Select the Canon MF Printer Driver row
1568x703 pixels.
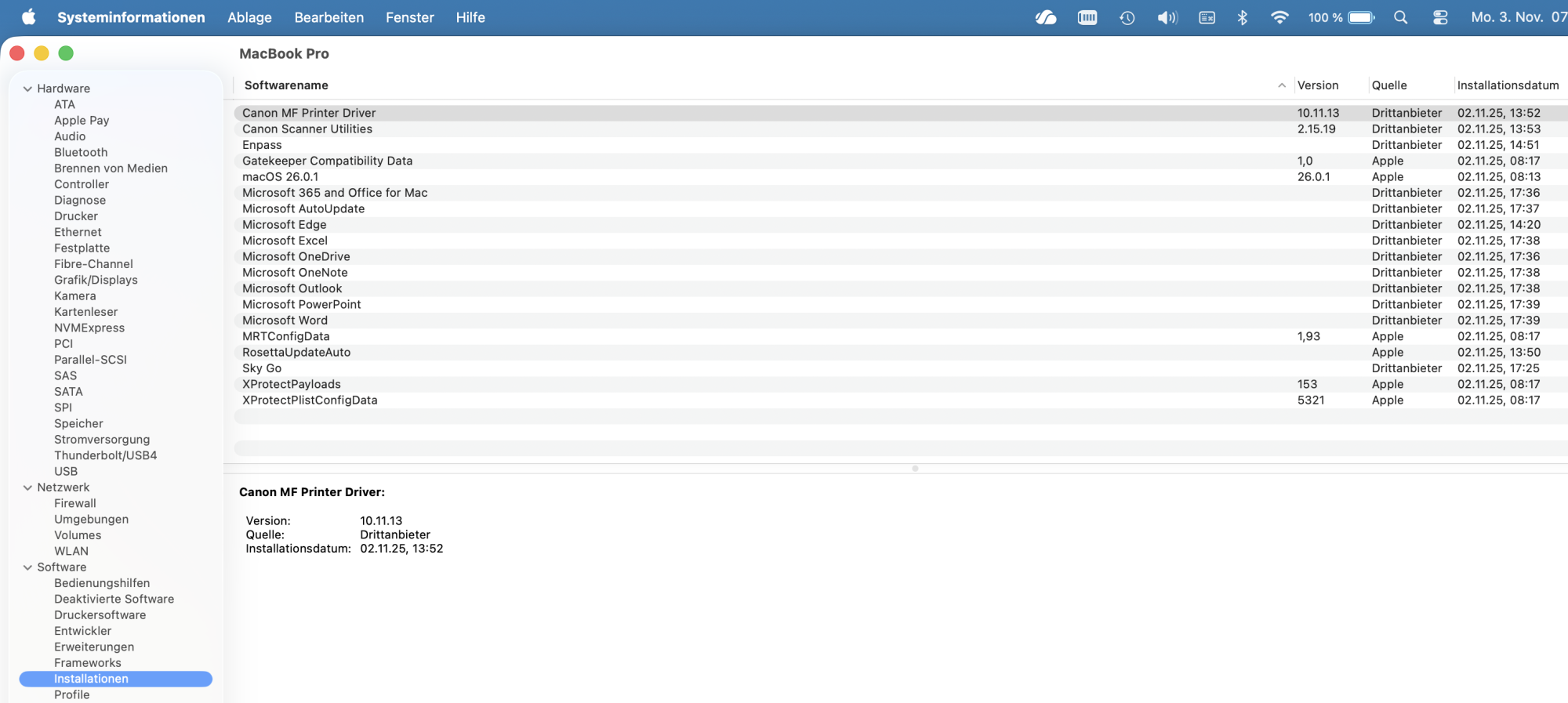900,113
